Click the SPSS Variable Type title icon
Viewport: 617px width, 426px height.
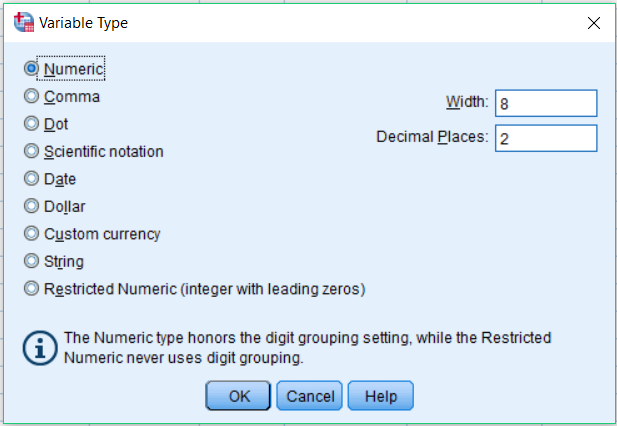[x=24, y=22]
